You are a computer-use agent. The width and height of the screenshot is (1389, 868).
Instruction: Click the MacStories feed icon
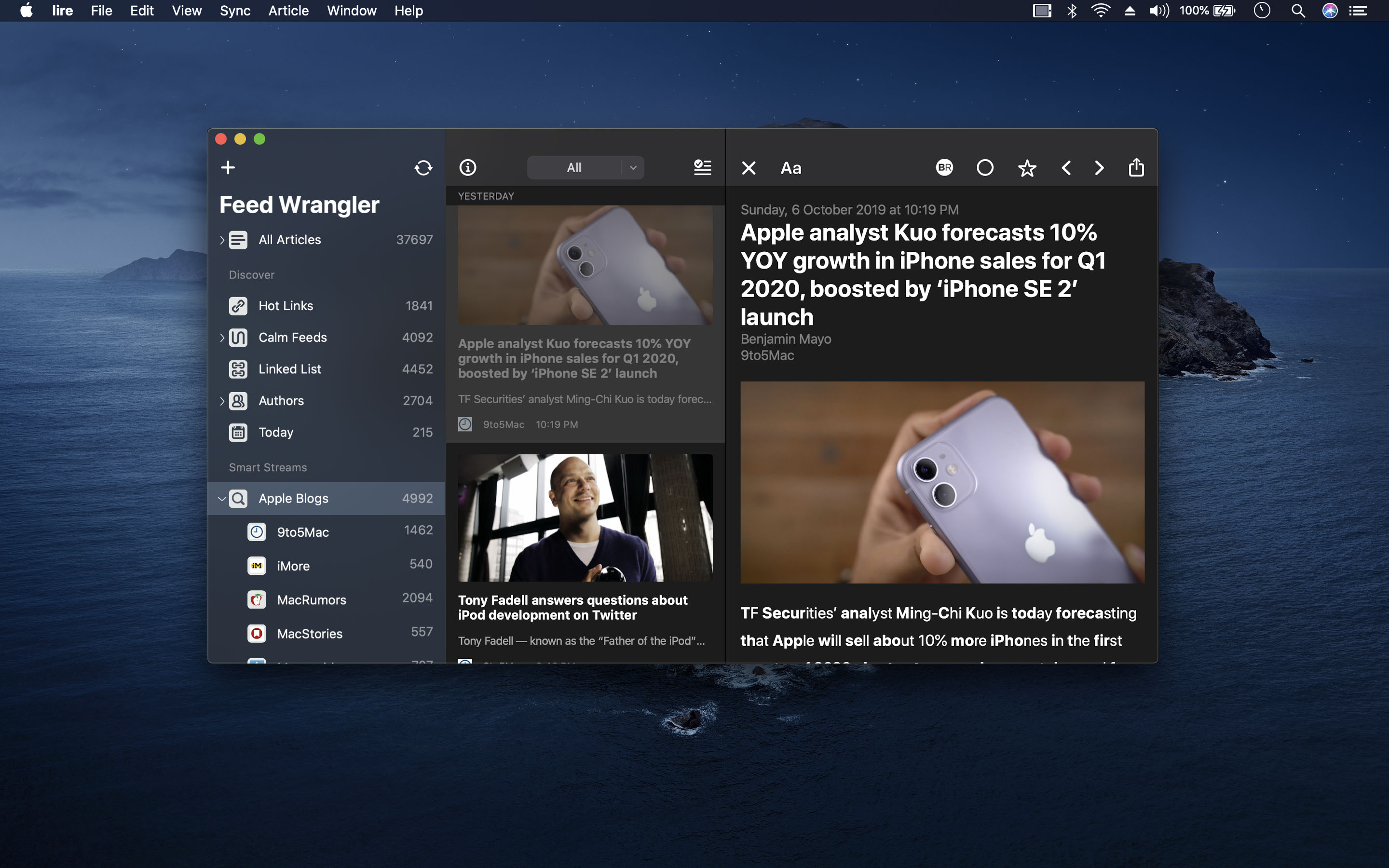pos(257,634)
